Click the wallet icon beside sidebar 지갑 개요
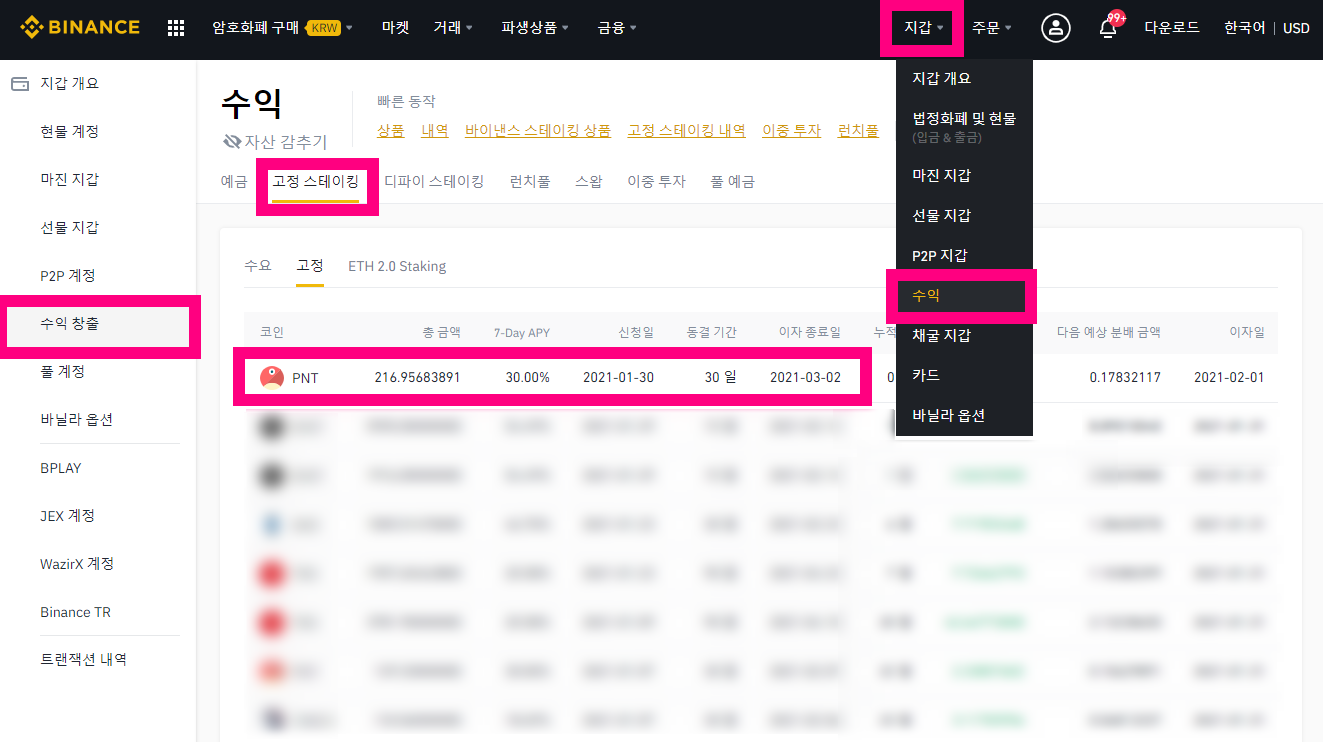 [x=20, y=84]
